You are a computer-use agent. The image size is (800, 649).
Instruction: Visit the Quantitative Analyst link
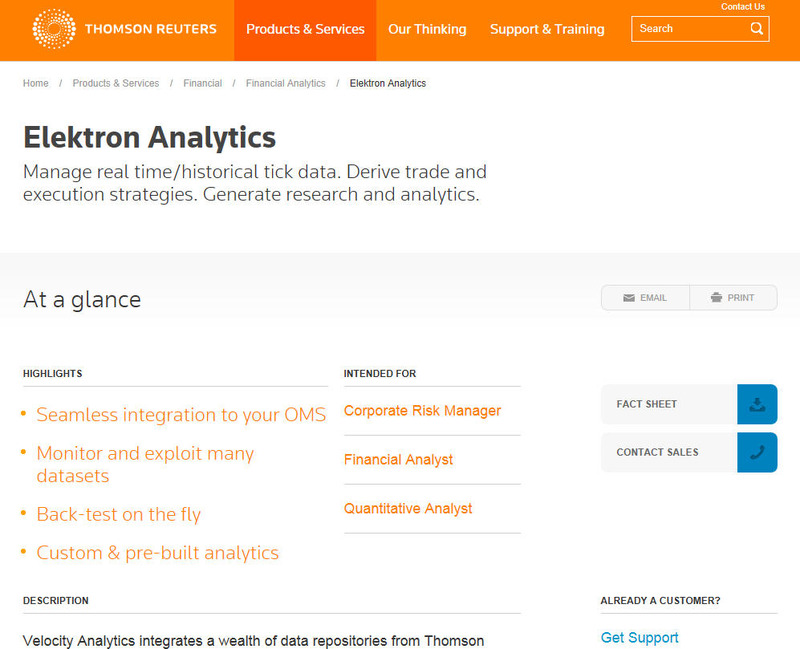coord(408,509)
